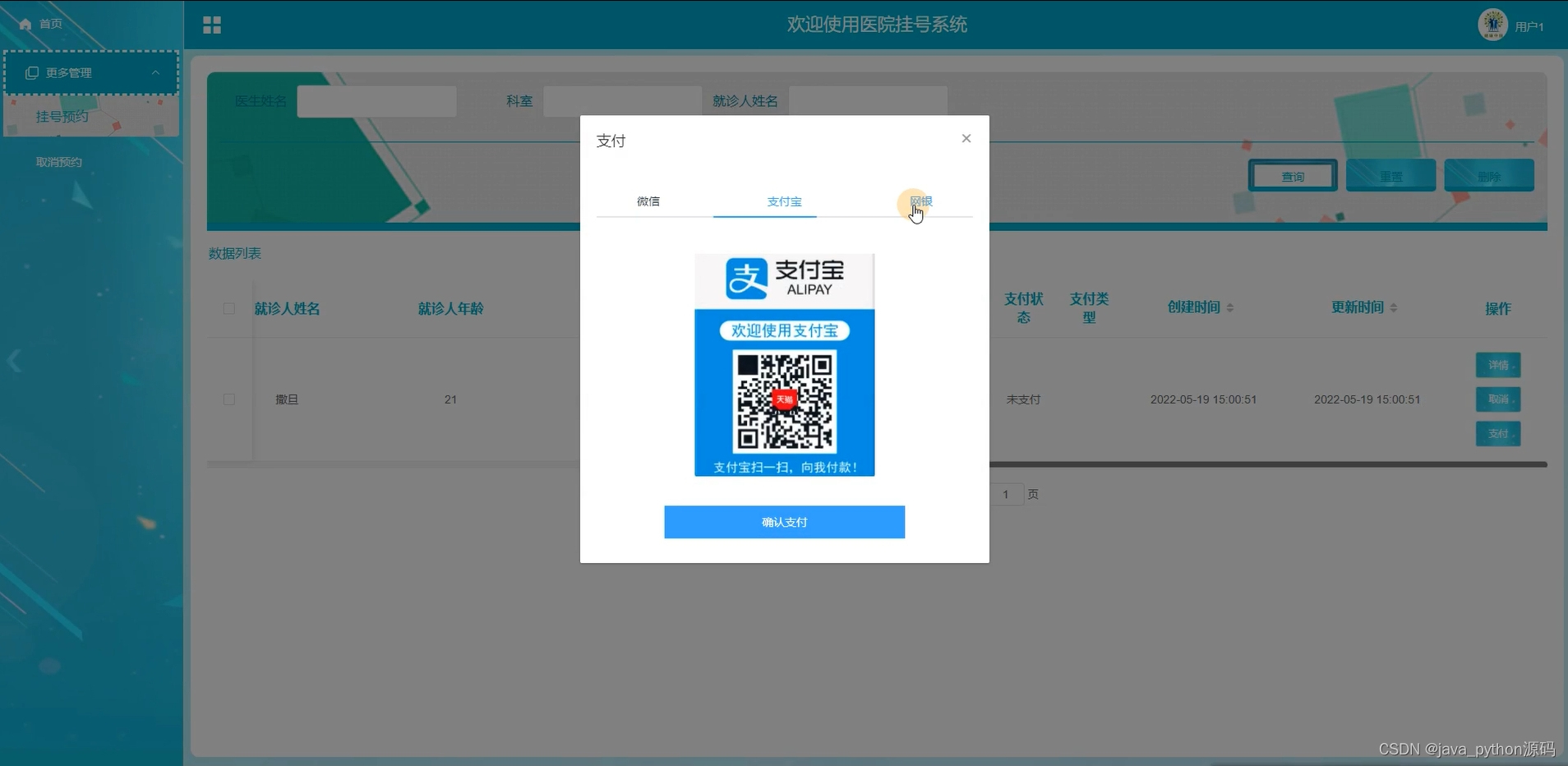Viewport: 1568px width, 766px height.
Task: Click the home icon in the sidebar
Action: [x=25, y=24]
